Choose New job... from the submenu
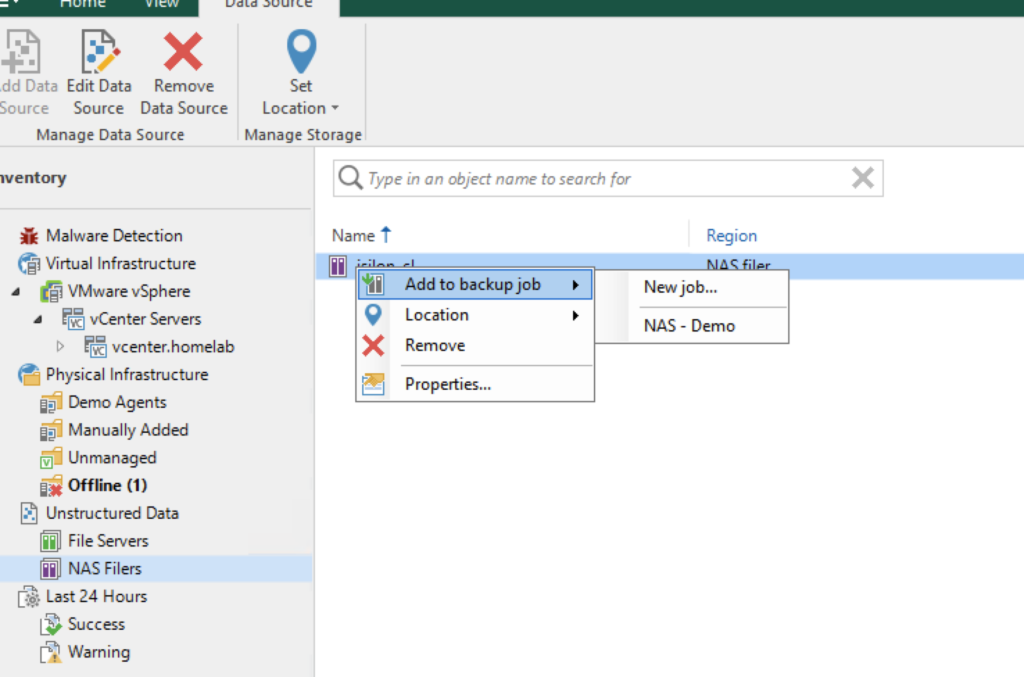 pyautogui.click(x=680, y=287)
